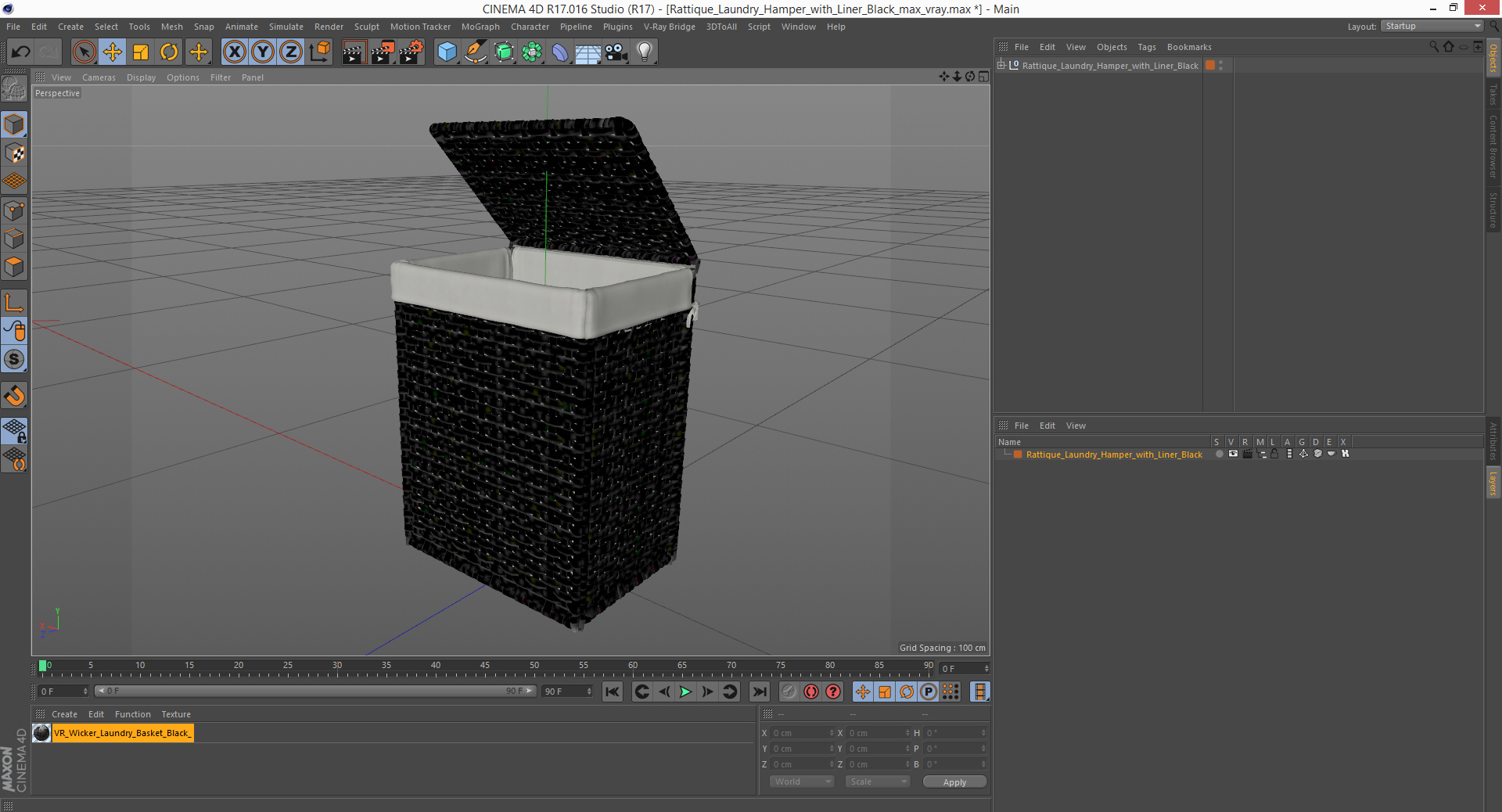Click Play Forward button

tap(685, 692)
